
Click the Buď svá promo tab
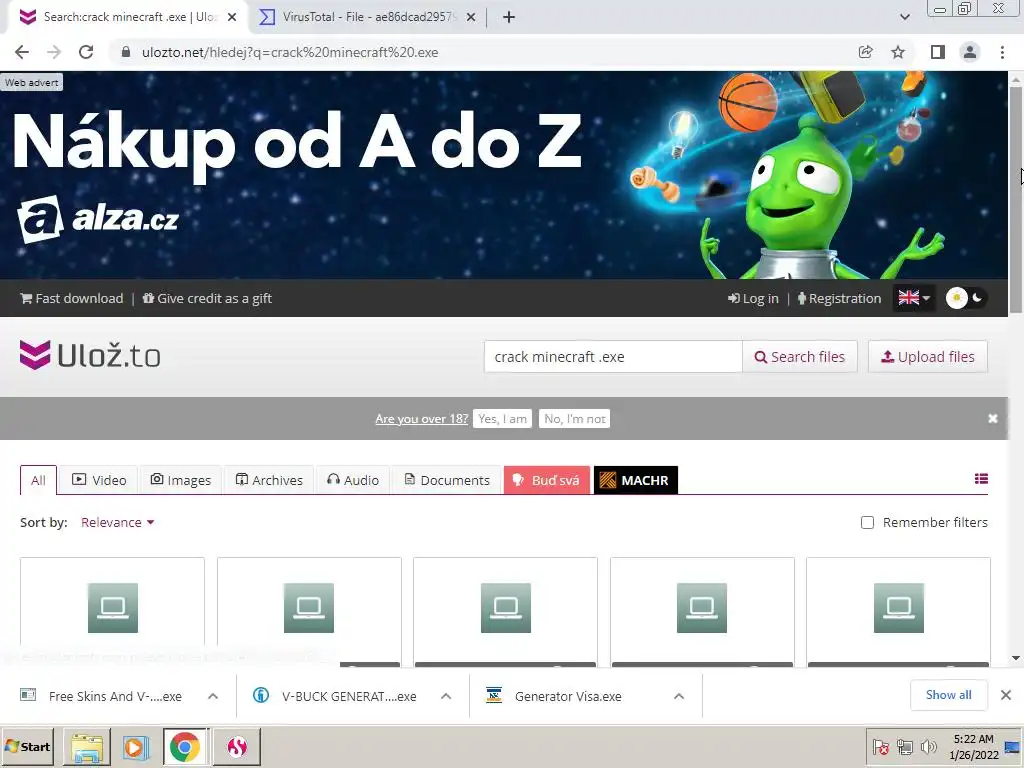coord(547,480)
